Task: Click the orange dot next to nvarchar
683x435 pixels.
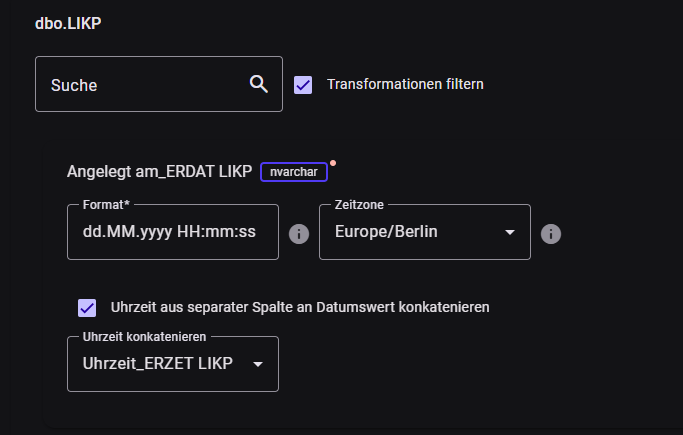Action: [x=332, y=162]
